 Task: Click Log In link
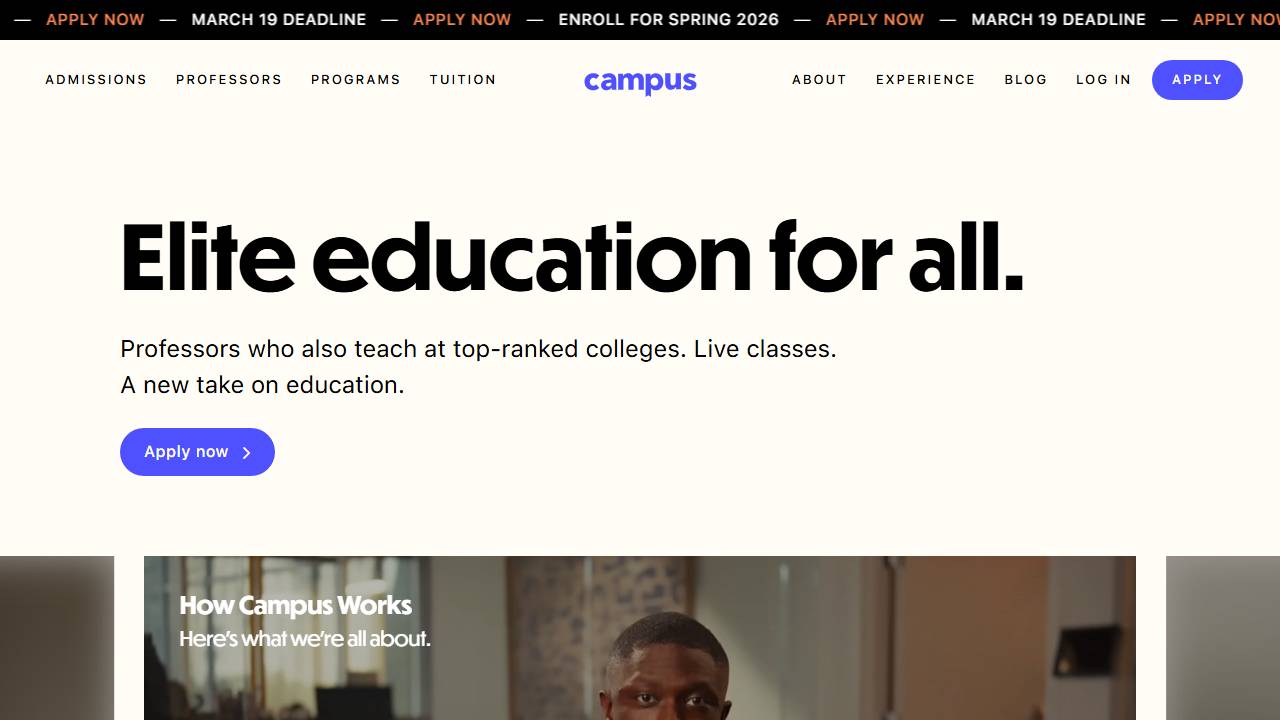point(1103,80)
